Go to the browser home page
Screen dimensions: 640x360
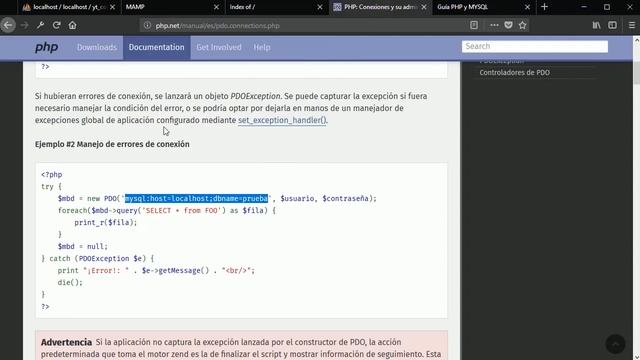(x=73, y=25)
